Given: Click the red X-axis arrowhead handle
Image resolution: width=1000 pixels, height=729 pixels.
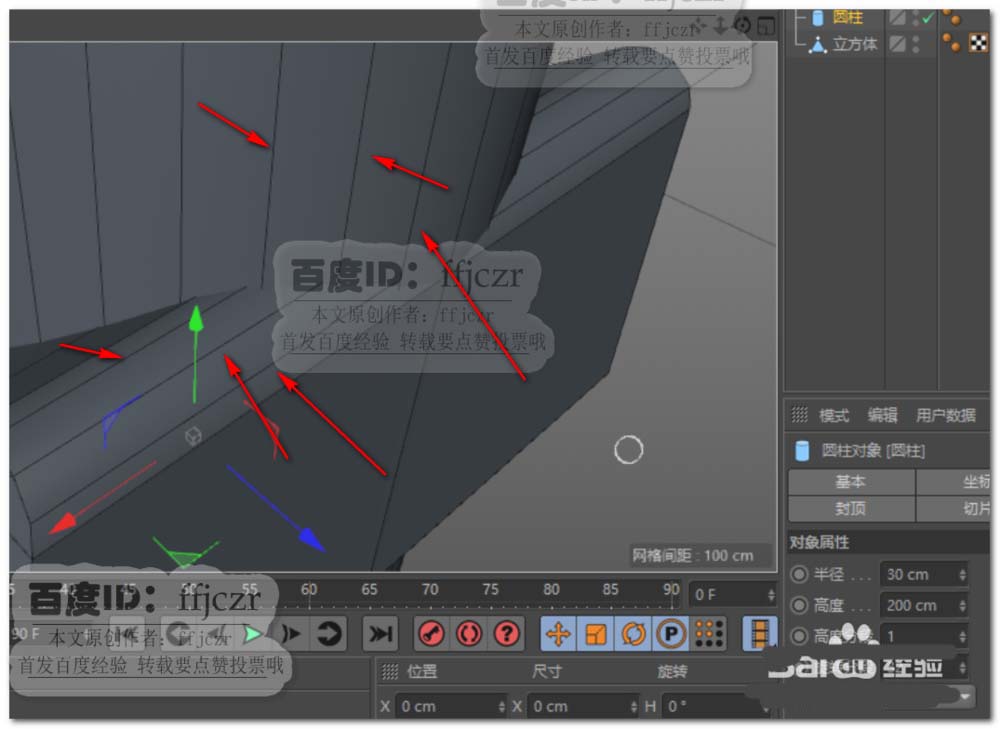Looking at the screenshot, I should click(x=63, y=523).
